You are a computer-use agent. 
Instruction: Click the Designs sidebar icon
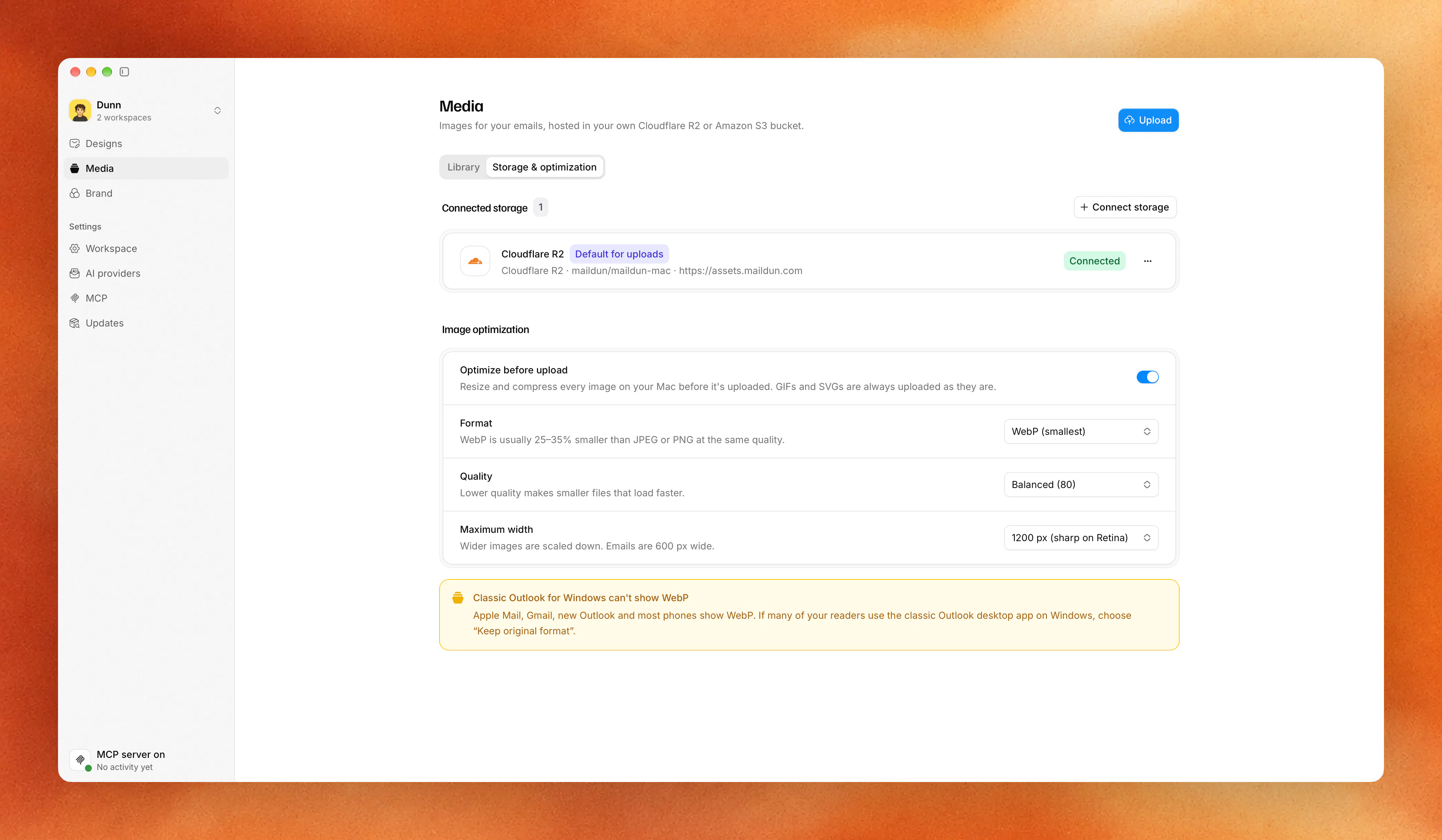coord(74,144)
